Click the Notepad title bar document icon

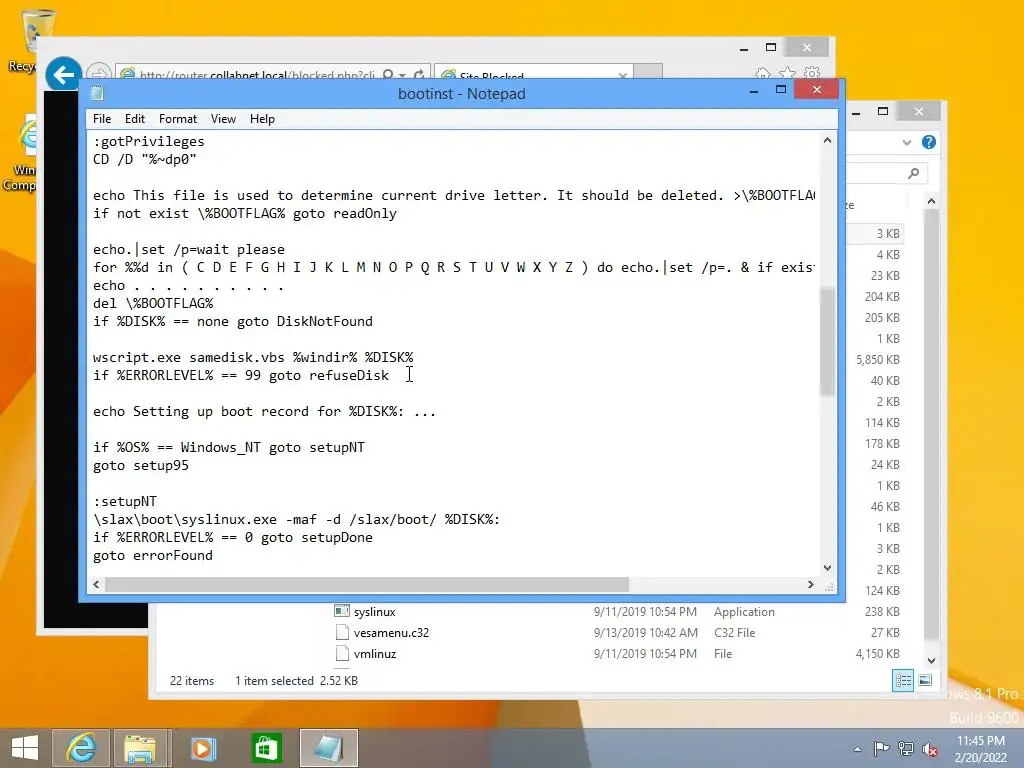97,93
